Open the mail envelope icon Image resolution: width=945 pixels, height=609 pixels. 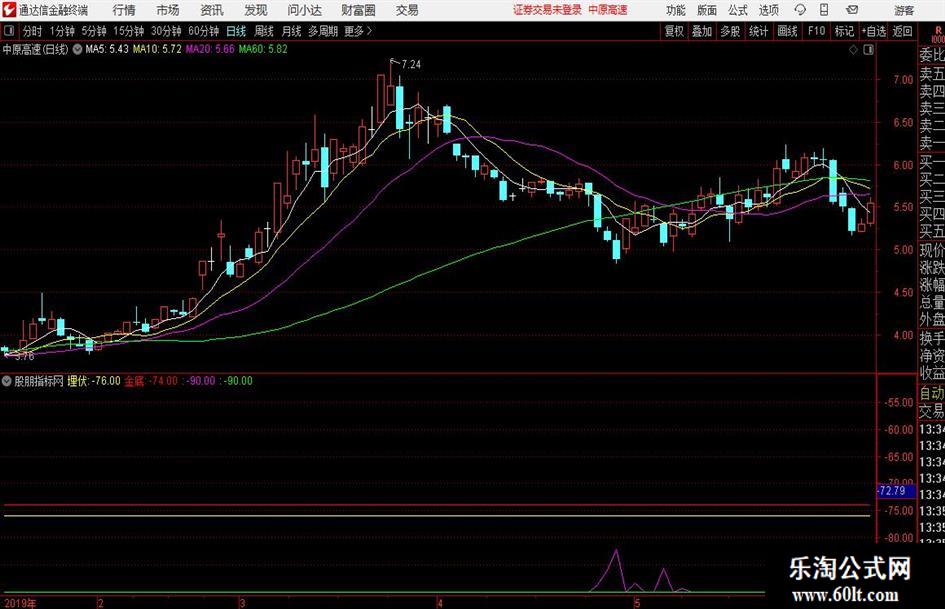[x=852, y=10]
